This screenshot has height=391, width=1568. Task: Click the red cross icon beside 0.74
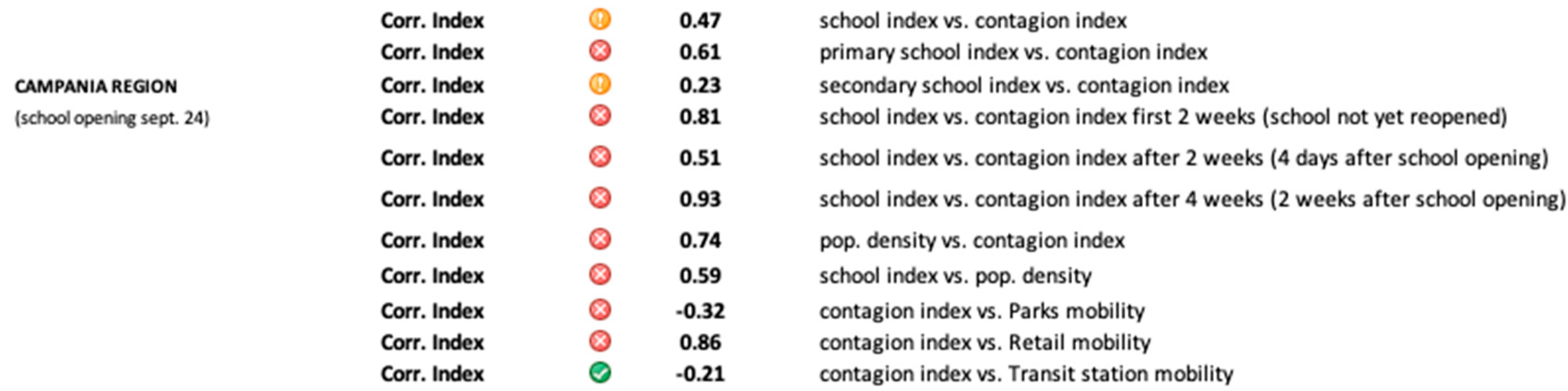click(599, 239)
